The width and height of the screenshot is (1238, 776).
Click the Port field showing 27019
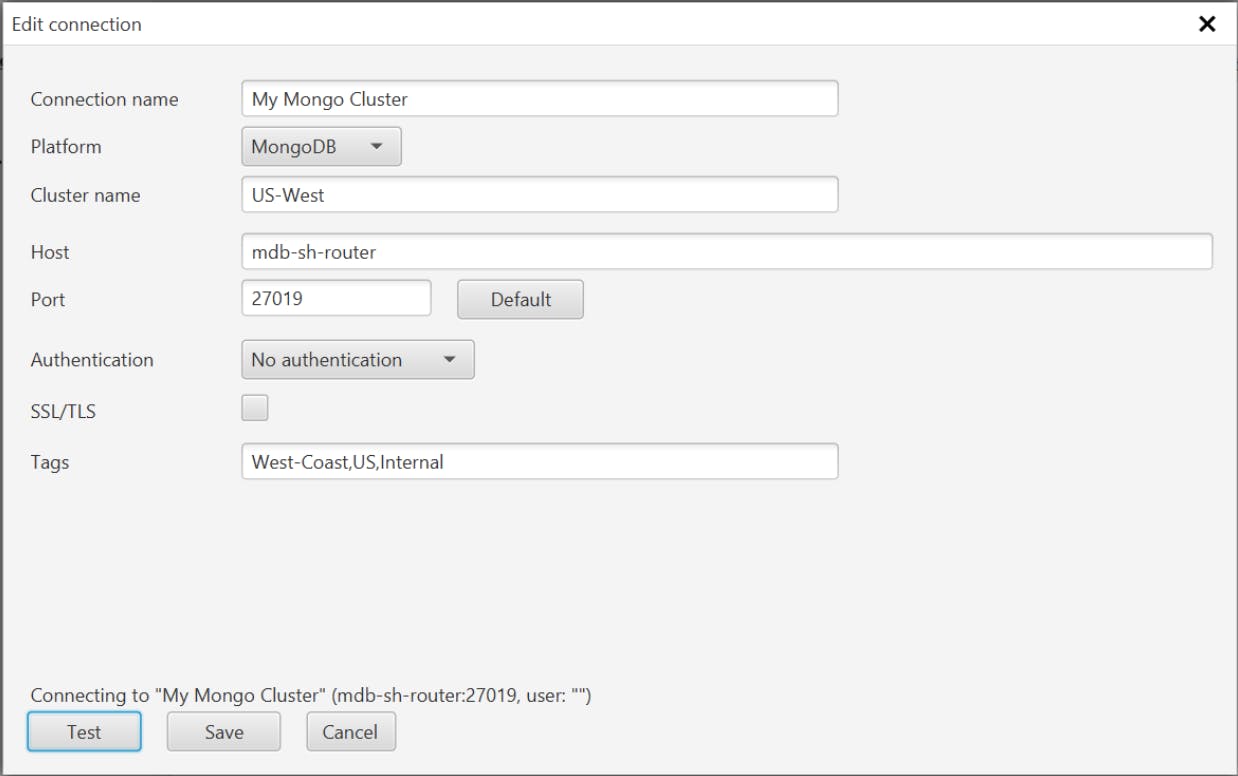click(x=336, y=299)
